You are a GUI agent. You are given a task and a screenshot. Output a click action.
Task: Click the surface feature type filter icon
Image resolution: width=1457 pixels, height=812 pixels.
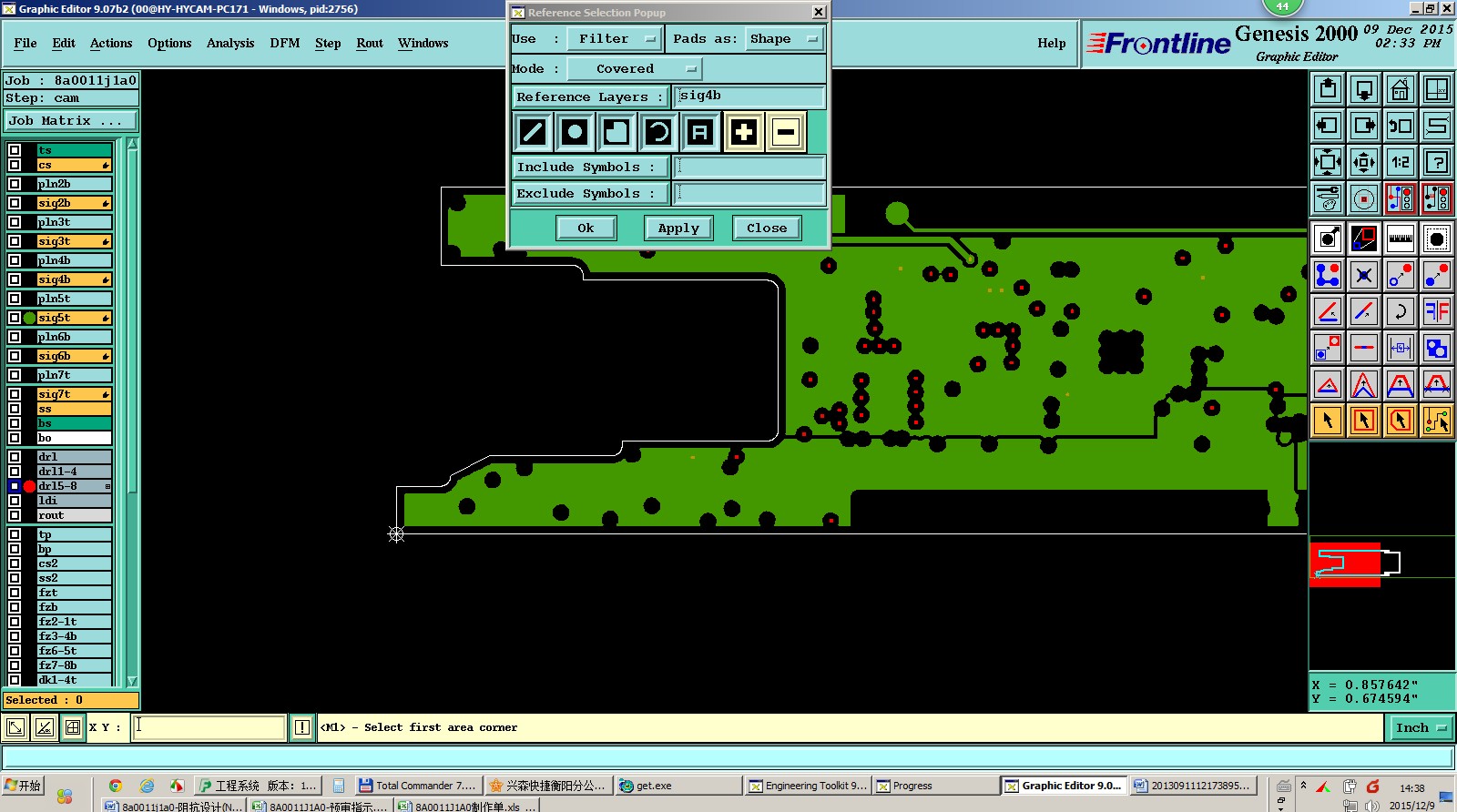pos(616,133)
